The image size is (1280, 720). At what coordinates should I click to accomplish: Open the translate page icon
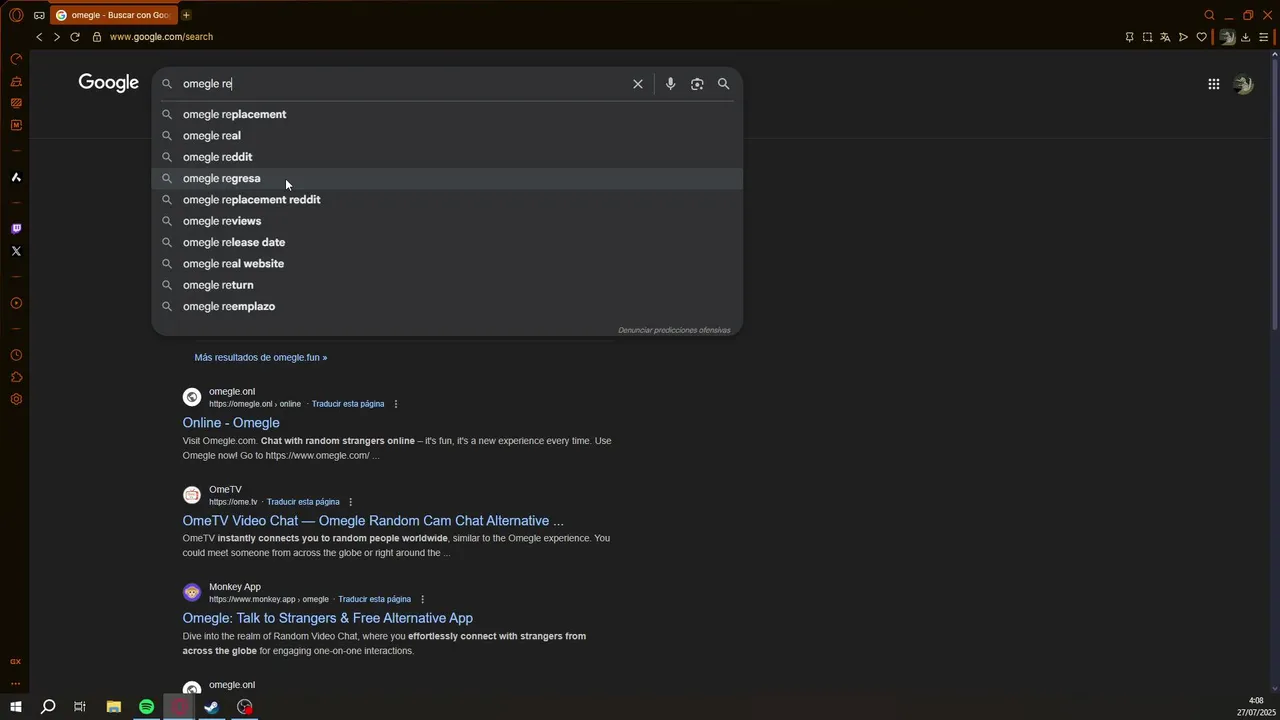(1165, 37)
